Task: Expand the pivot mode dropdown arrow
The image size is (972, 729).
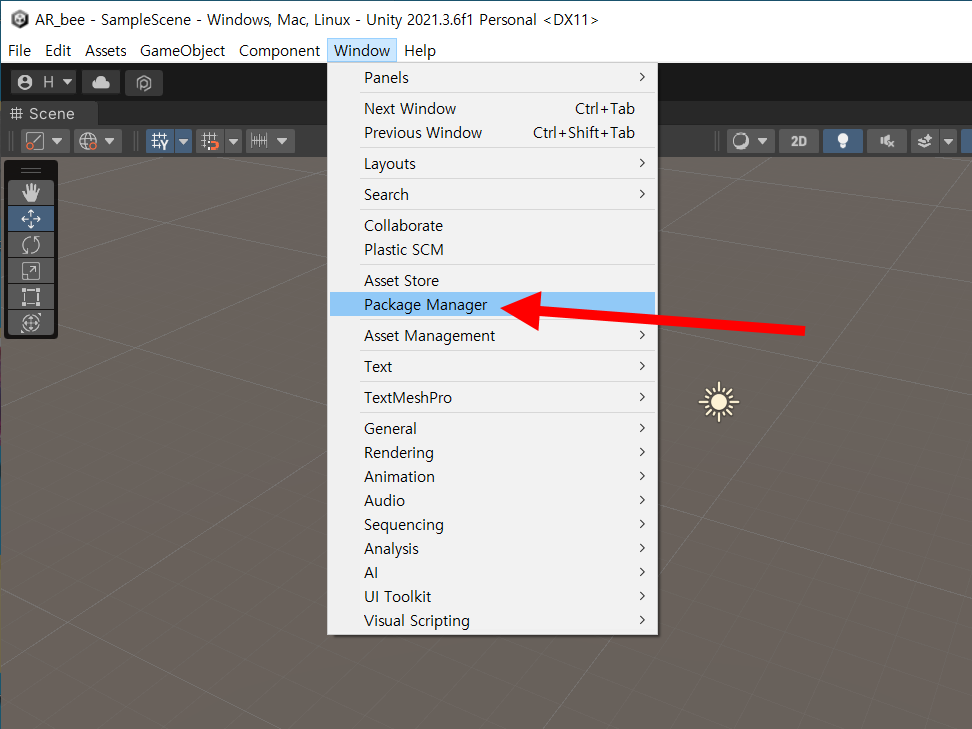Action: (57, 141)
